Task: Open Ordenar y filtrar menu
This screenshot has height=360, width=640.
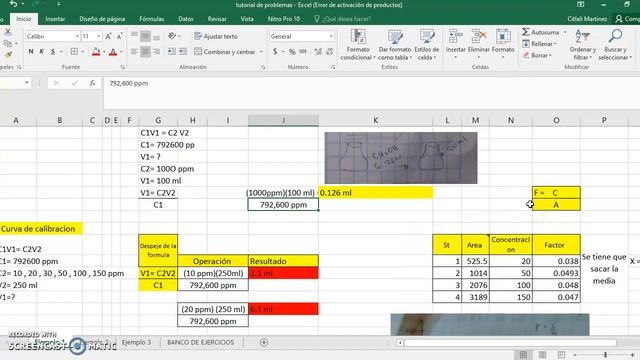Action: point(582,45)
